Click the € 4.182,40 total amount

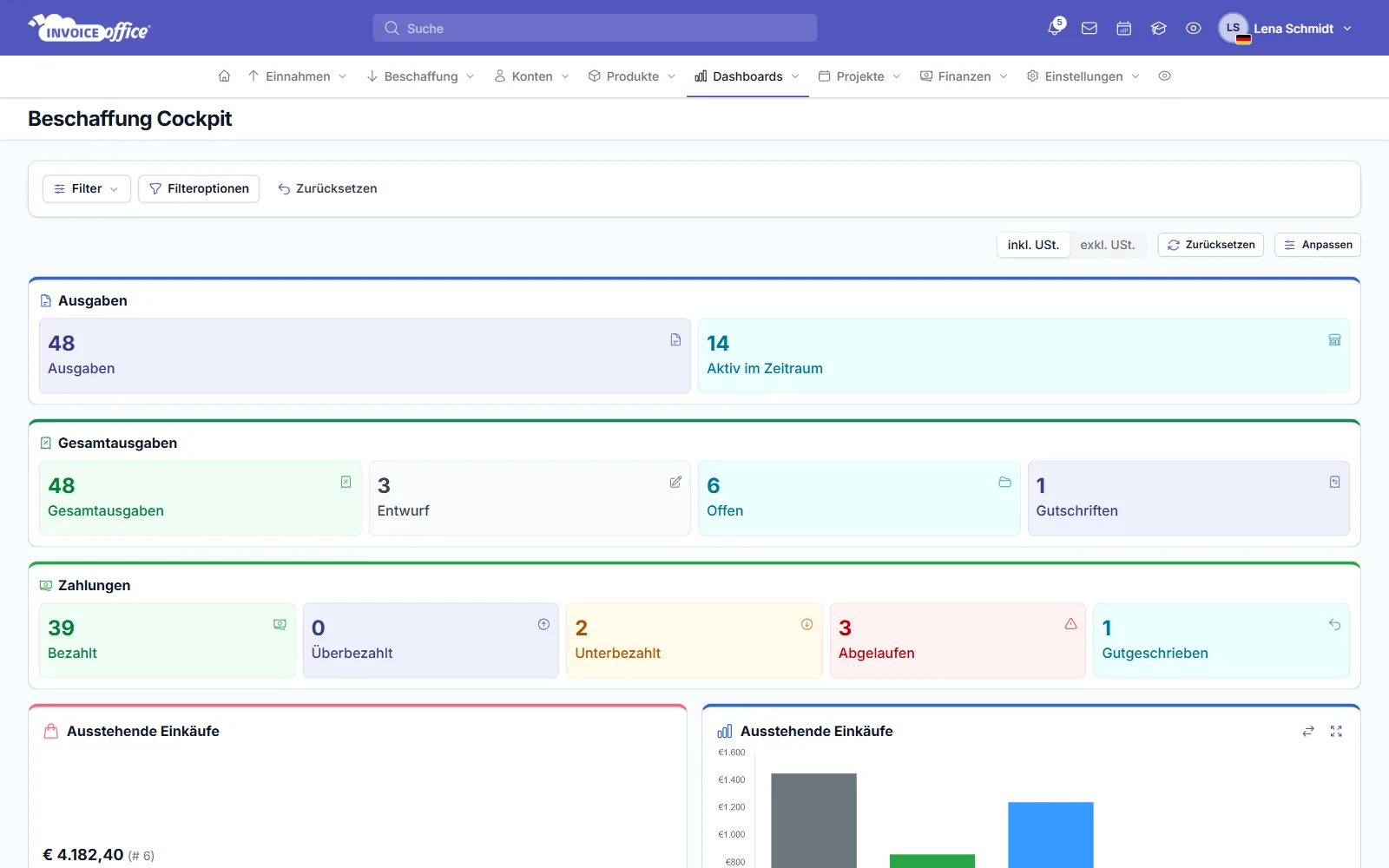(x=83, y=855)
